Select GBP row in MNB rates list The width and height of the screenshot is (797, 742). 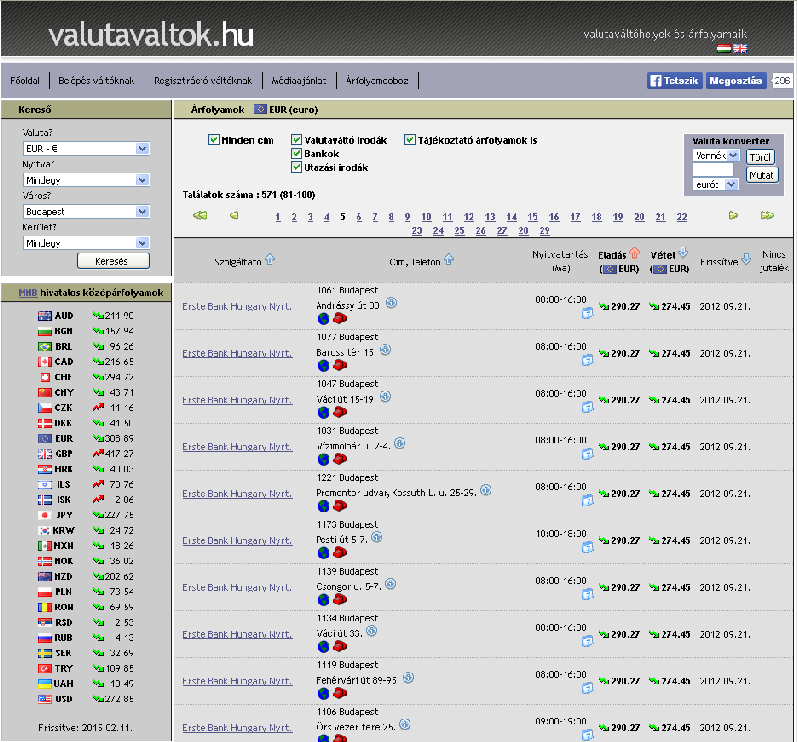click(x=85, y=453)
